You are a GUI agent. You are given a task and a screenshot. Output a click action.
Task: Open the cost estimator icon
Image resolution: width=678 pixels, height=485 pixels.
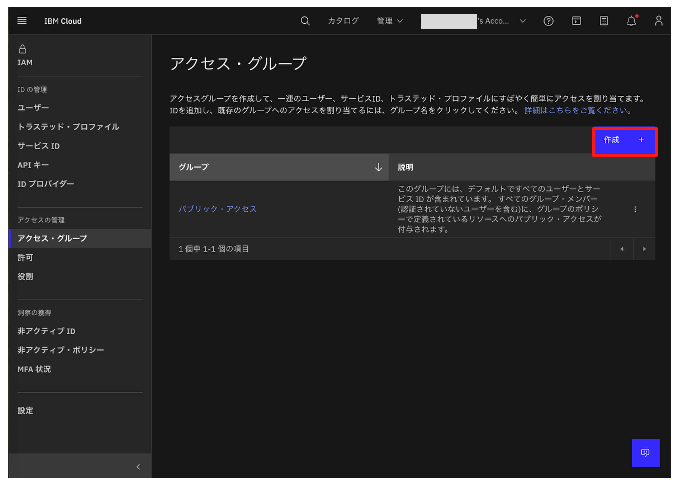pos(604,20)
